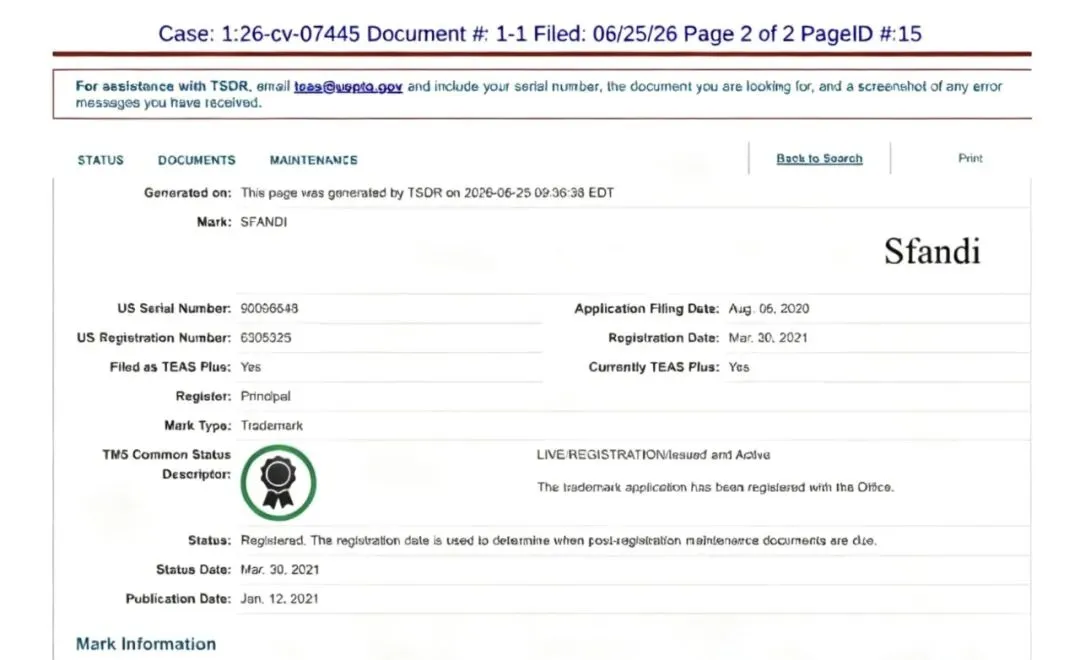Viewport: 1080px width, 660px height.
Task: Select the serial number 90096648
Action: click(x=269, y=309)
